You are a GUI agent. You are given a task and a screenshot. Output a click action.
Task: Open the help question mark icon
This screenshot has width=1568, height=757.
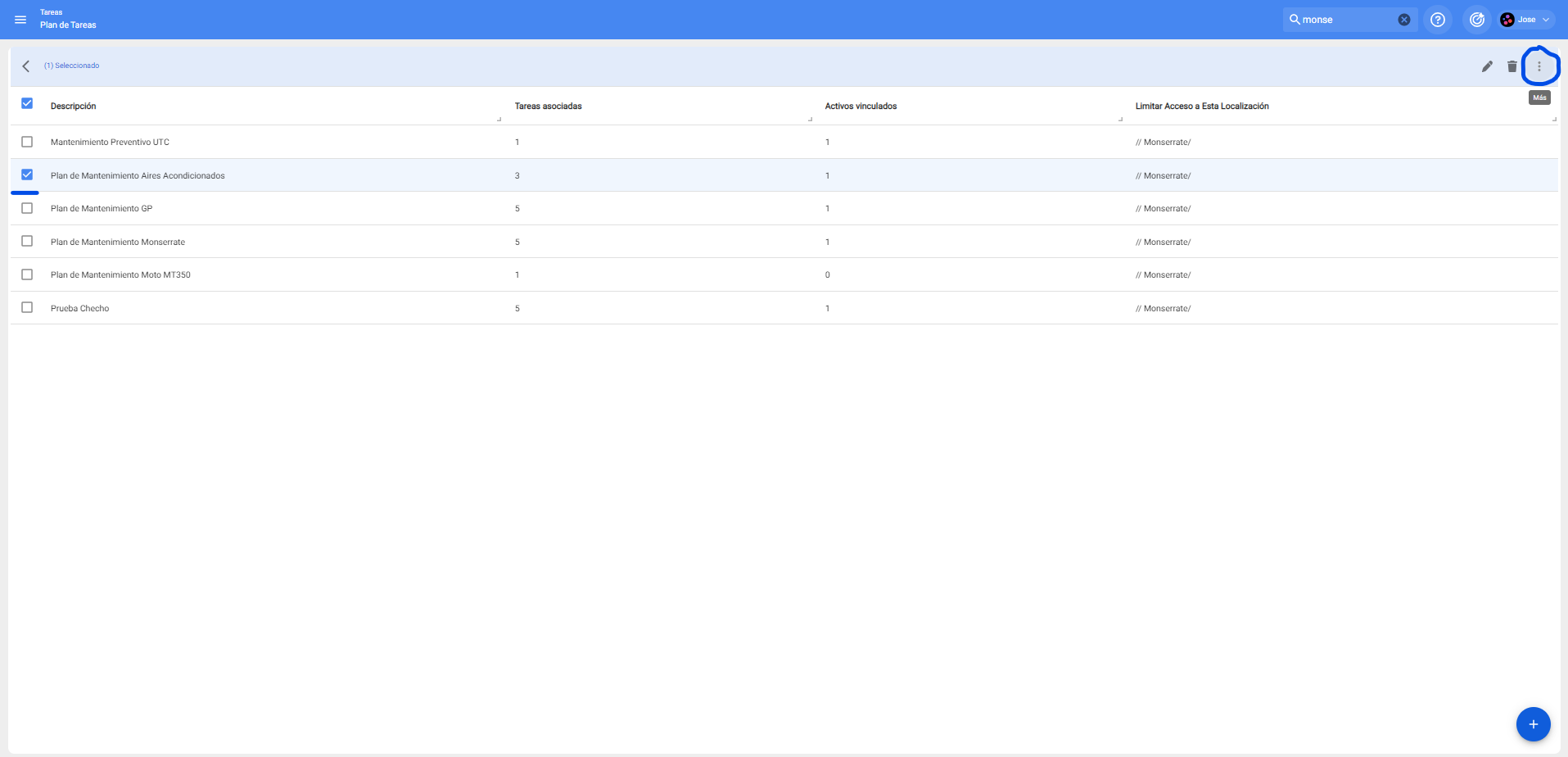point(1437,20)
